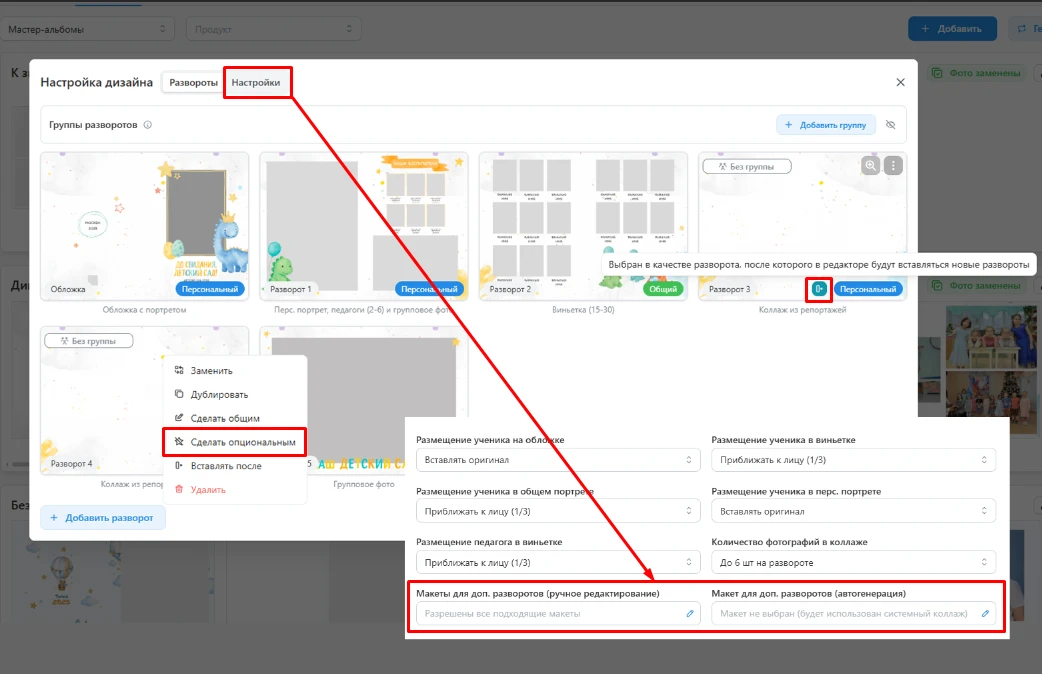The height and width of the screenshot is (674, 1042).
Task: Click the Персональный badge on Обложка
Action: coord(210,289)
